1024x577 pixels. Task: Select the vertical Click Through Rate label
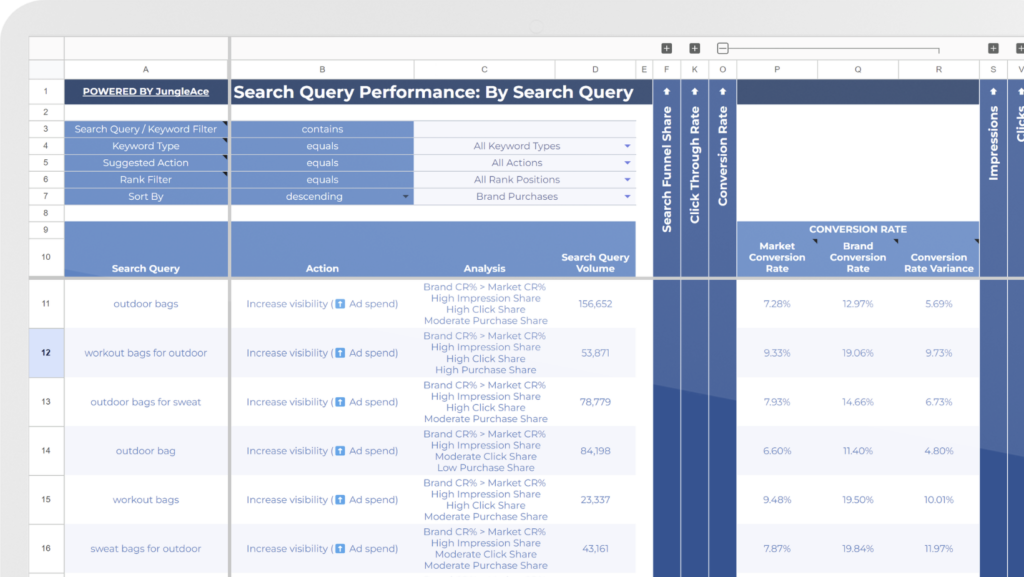(x=695, y=165)
